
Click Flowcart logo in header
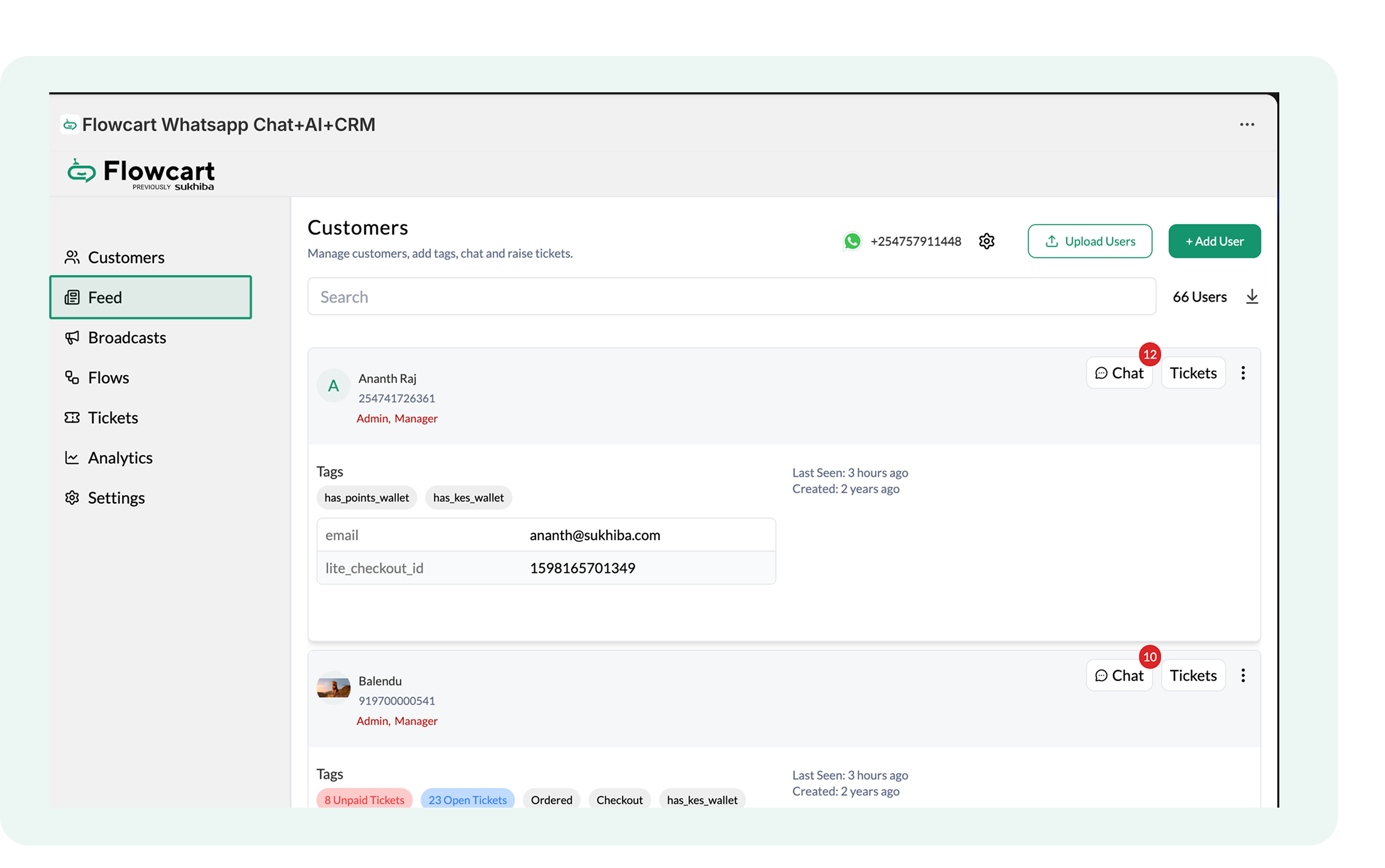tap(141, 173)
